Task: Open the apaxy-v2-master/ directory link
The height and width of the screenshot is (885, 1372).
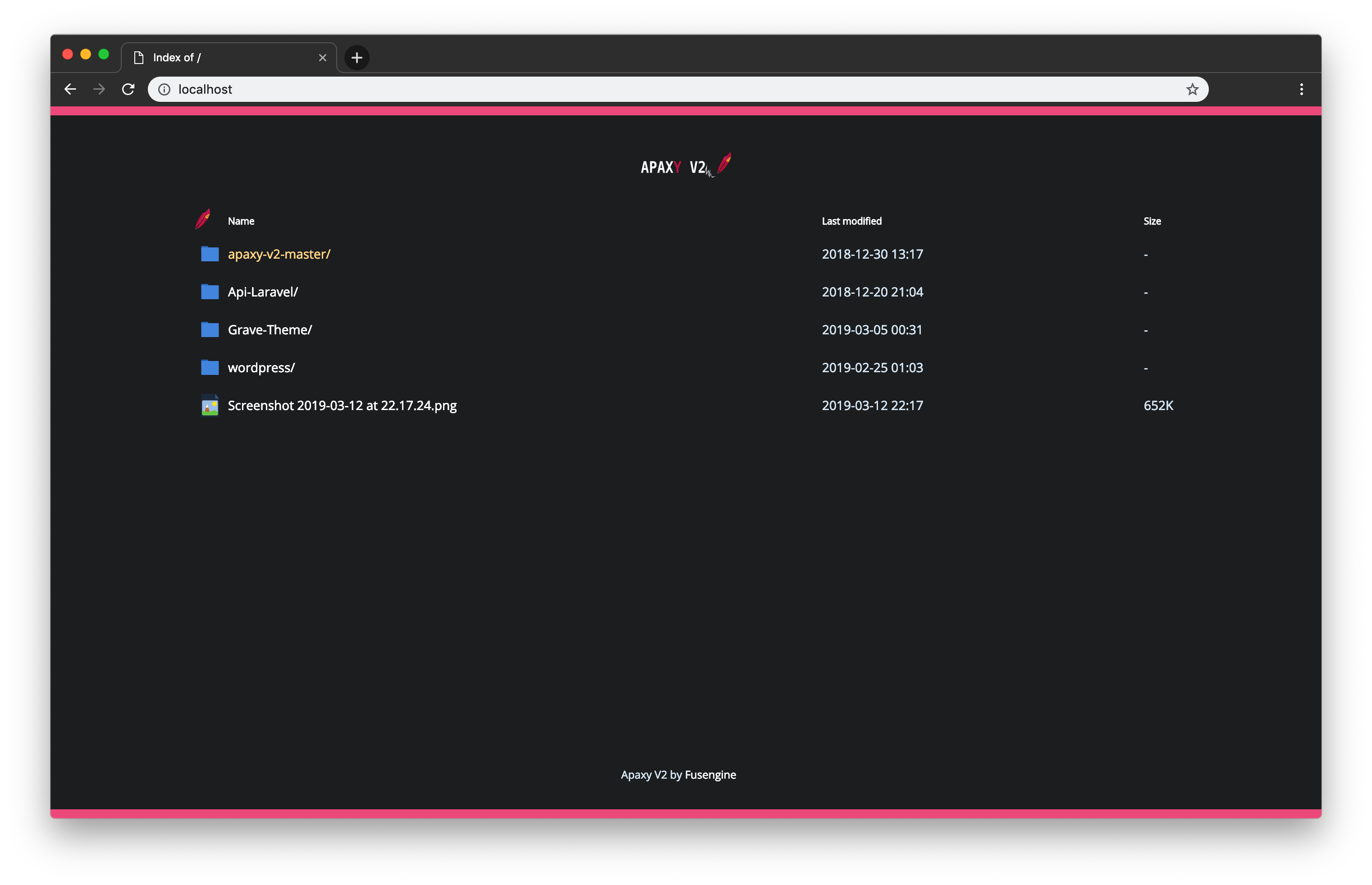Action: [279, 254]
